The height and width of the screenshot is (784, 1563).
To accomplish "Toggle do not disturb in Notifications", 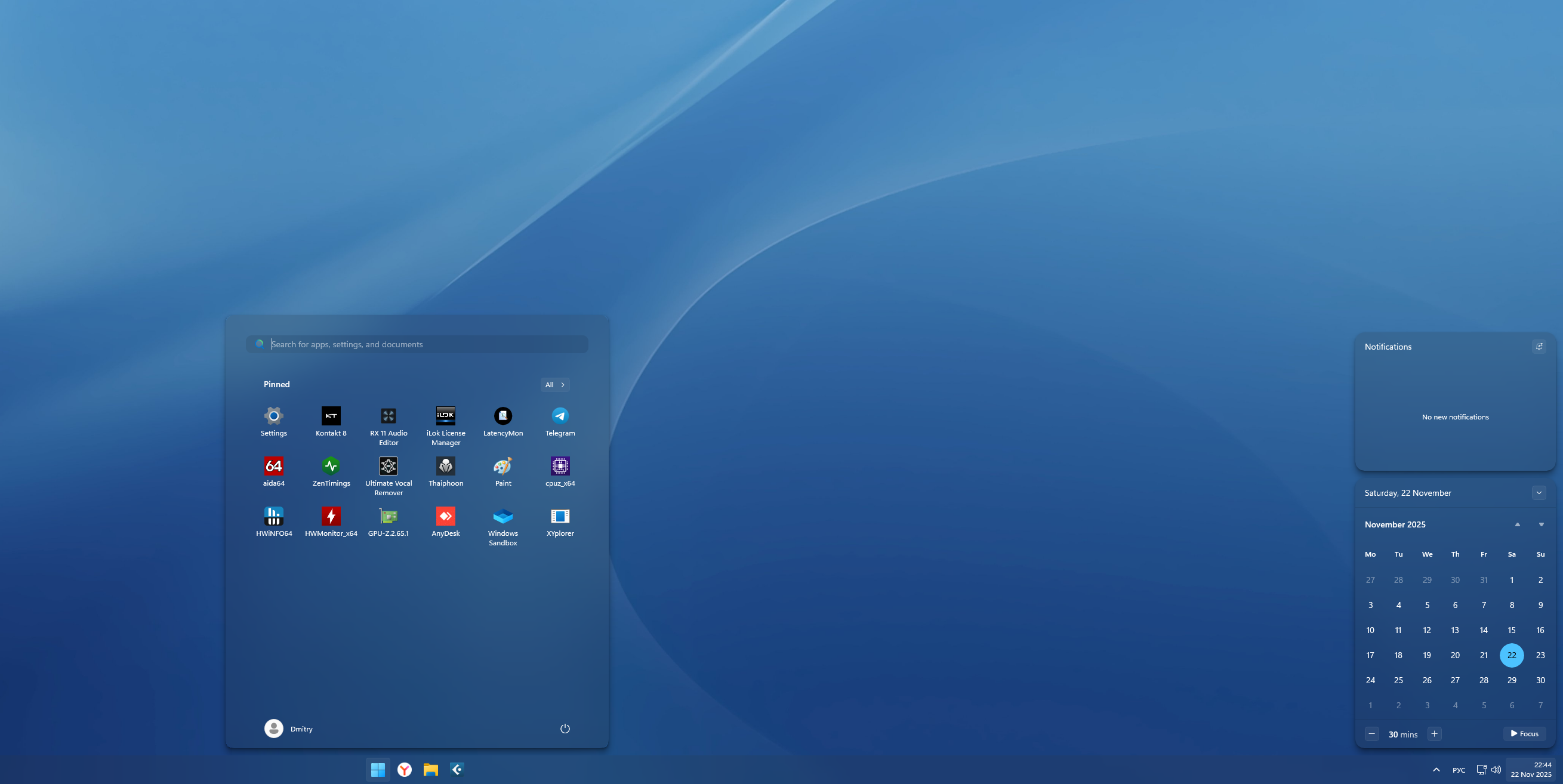I will (1539, 347).
